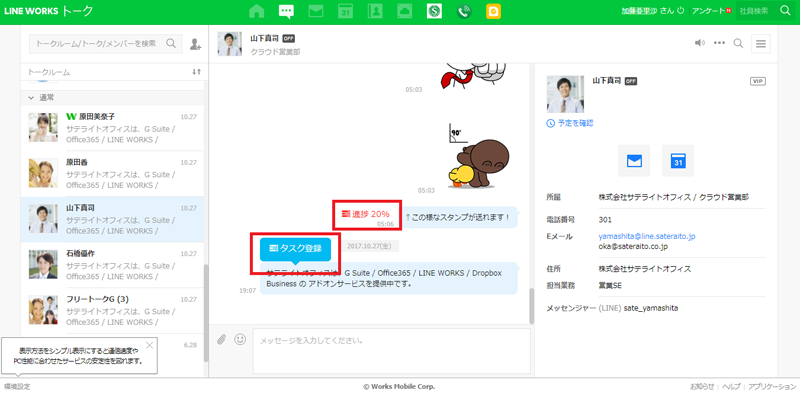Open the emoji sticker smiley icon
This screenshot has width=800, height=393.
tap(240, 339)
